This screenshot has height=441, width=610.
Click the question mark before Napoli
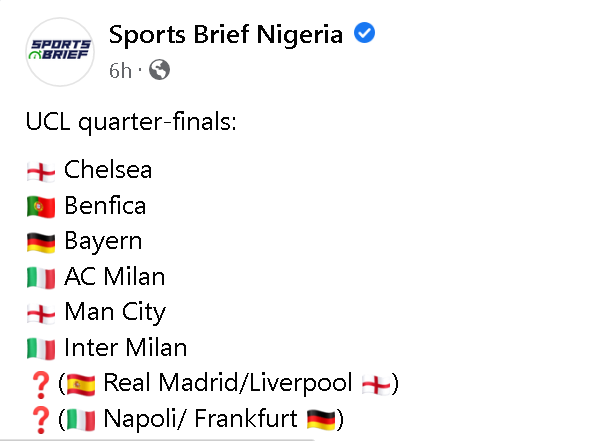click(x=40, y=420)
